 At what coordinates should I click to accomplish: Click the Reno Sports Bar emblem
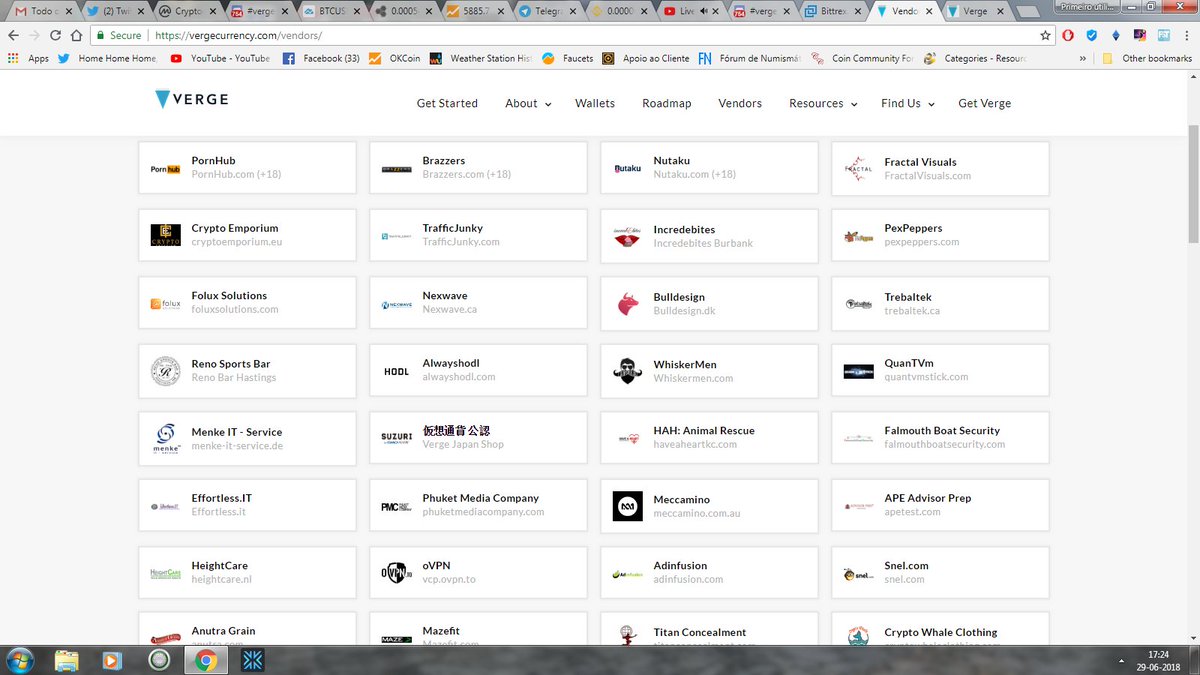pyautogui.click(x=165, y=371)
